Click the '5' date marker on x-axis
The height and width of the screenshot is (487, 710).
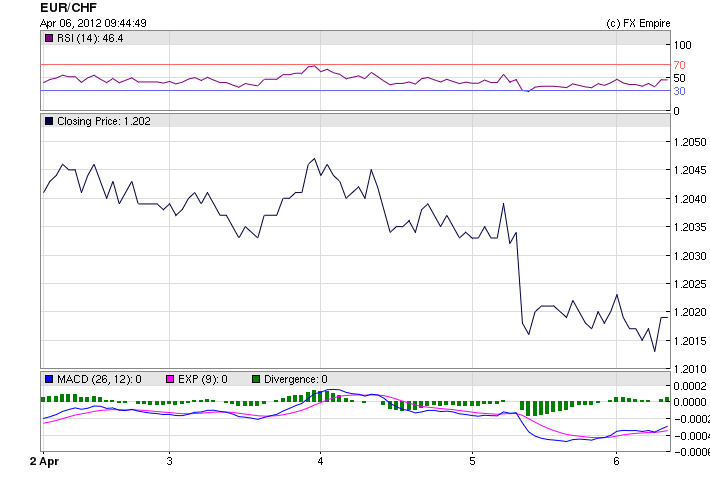(x=472, y=462)
